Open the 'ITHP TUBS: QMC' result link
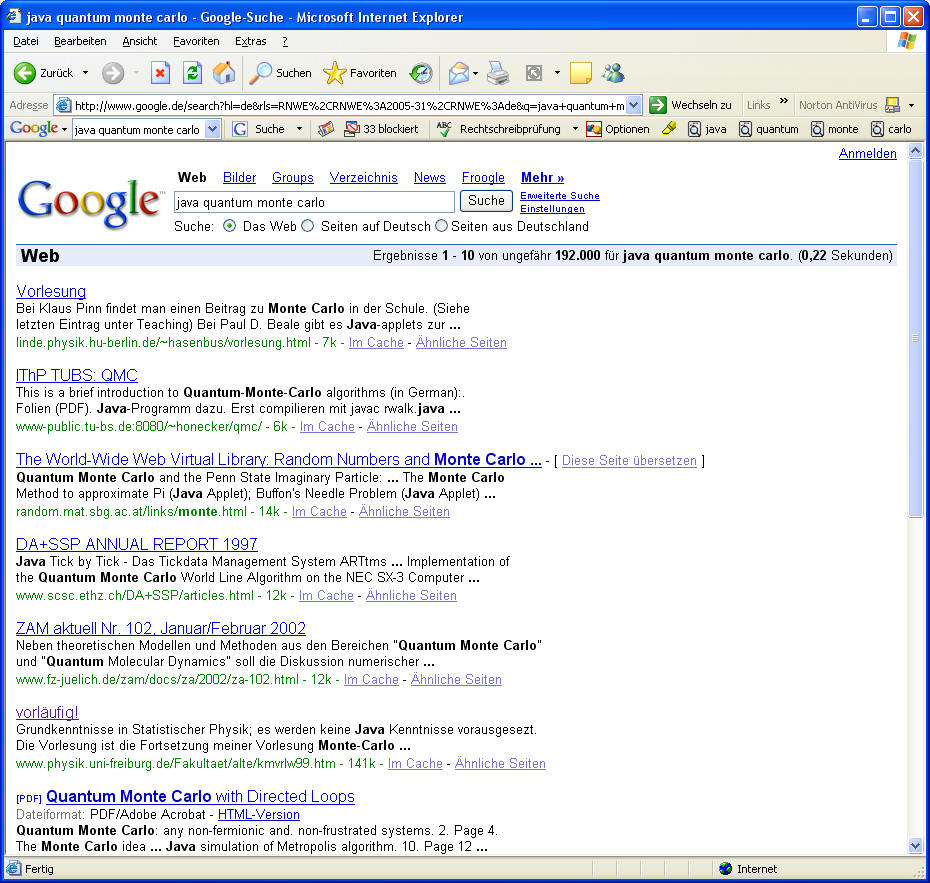930x883 pixels. (77, 375)
